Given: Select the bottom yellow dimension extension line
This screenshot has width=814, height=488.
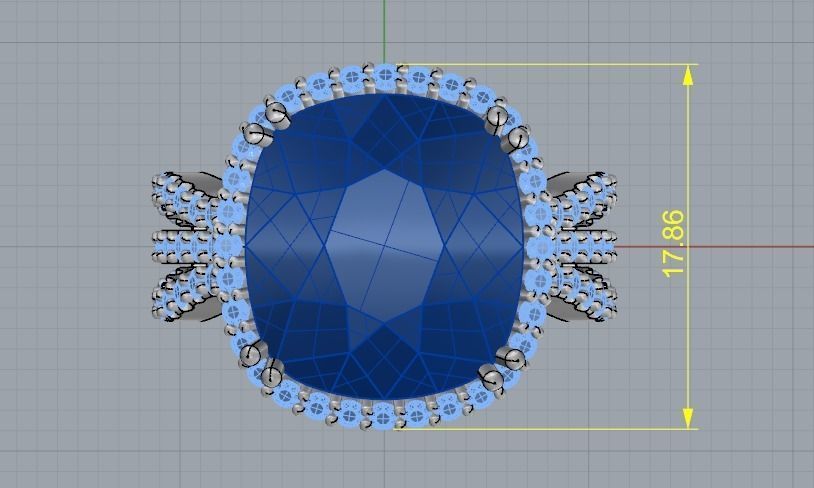Looking at the screenshot, I should click(546, 429).
